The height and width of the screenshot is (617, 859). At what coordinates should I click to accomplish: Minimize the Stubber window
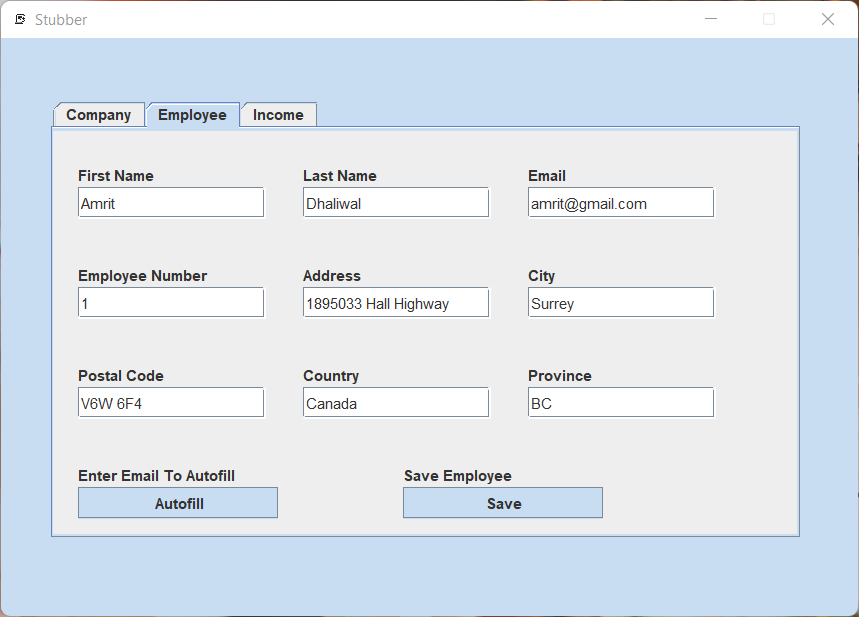click(x=711, y=19)
